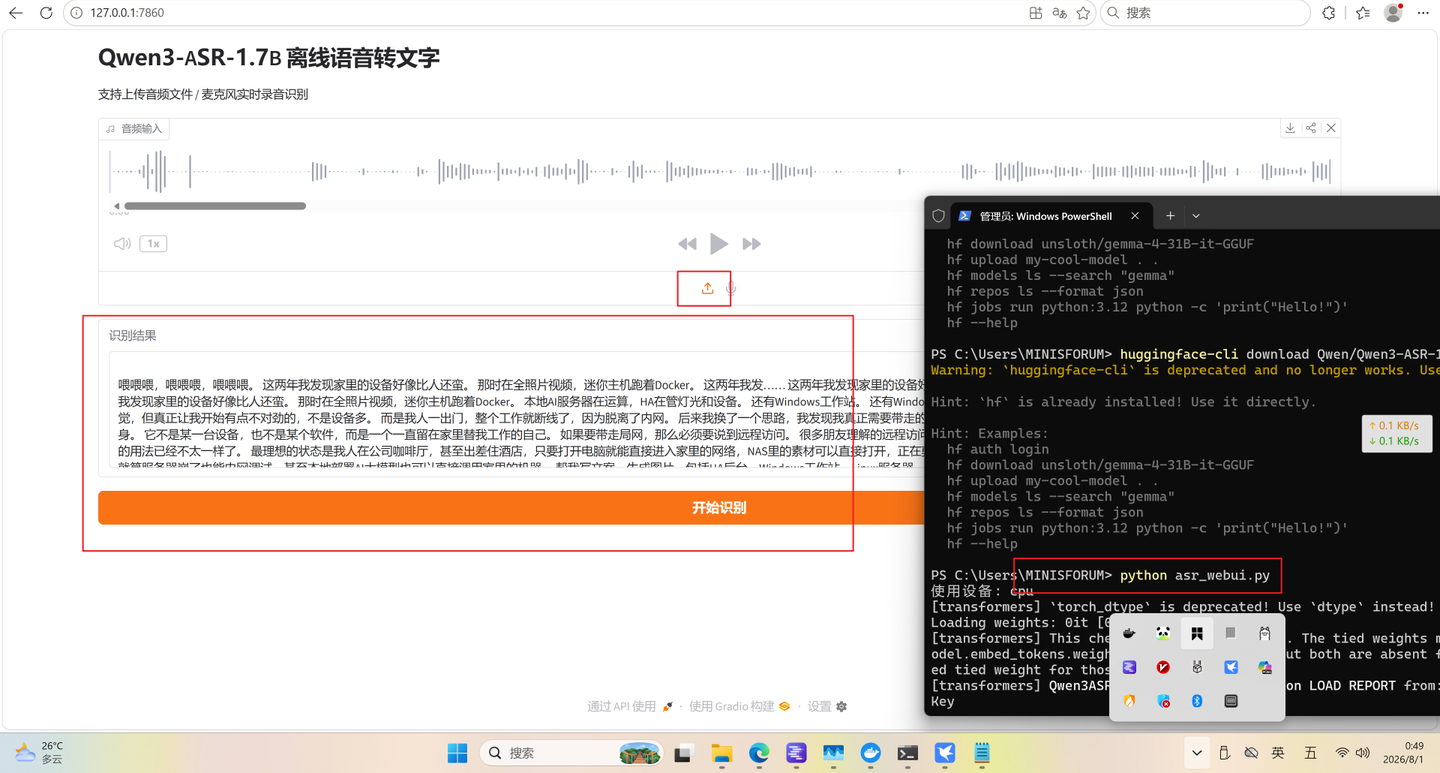
Task: Click the waveform horizontal scrollbar
Action: tap(215, 206)
